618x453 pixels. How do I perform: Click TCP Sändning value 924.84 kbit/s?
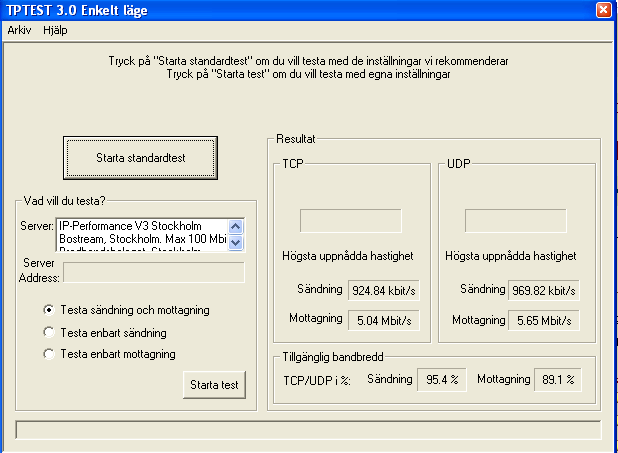[x=383, y=291]
